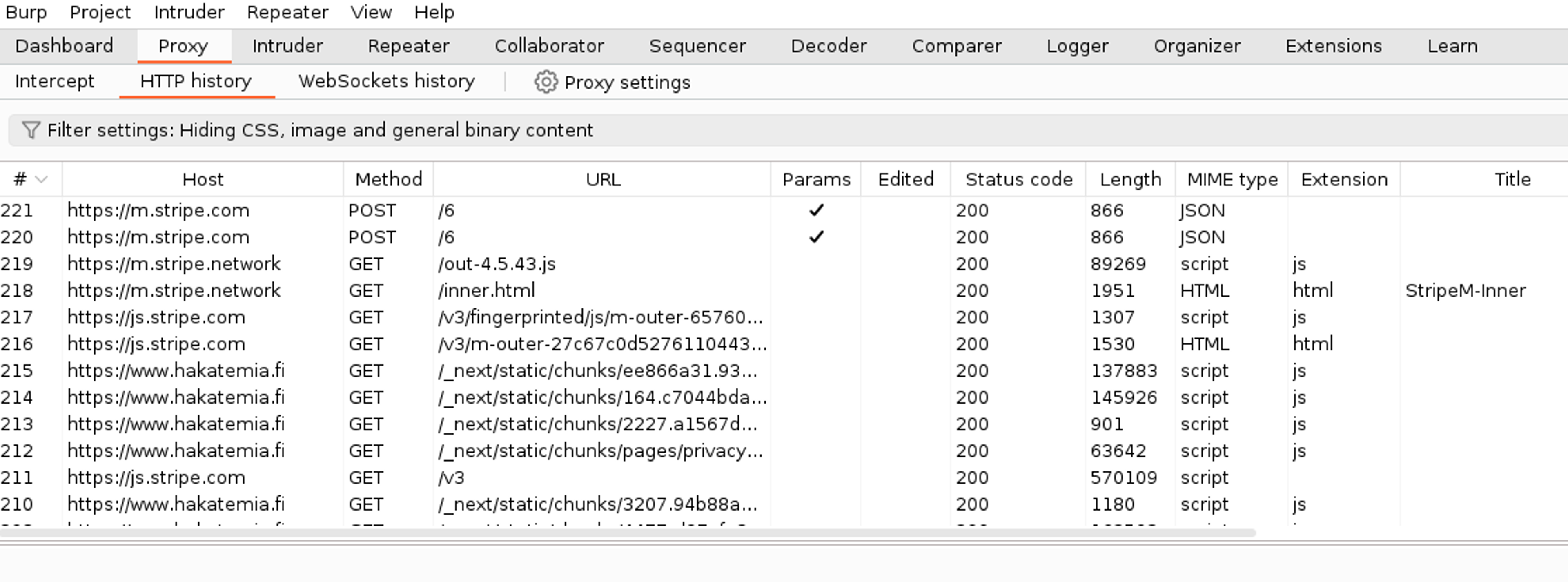This screenshot has height=582, width=1568.
Task: Open the Extensions tab
Action: [1333, 46]
